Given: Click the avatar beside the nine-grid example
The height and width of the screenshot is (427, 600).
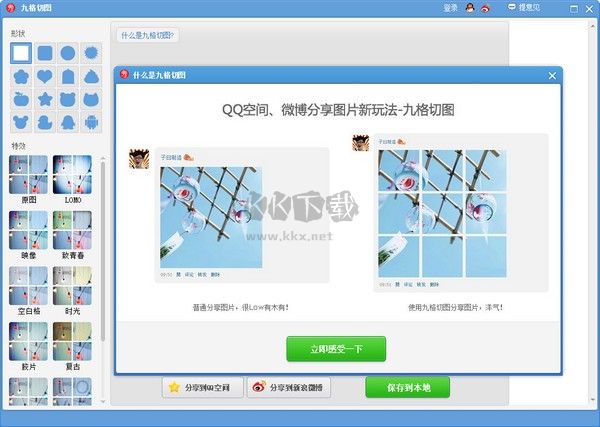Looking at the screenshot, I should [360, 143].
